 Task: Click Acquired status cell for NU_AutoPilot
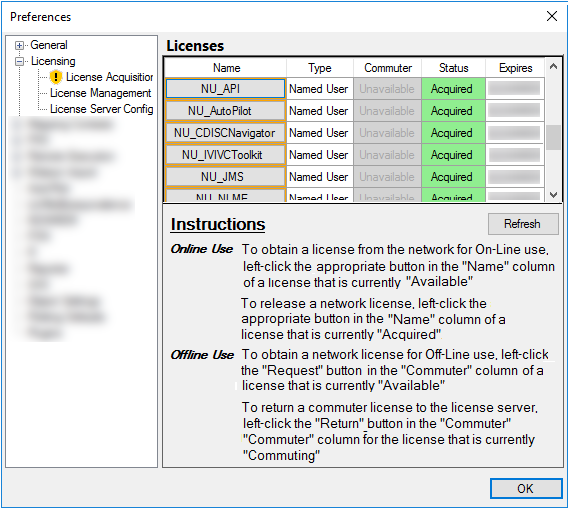tap(453, 111)
